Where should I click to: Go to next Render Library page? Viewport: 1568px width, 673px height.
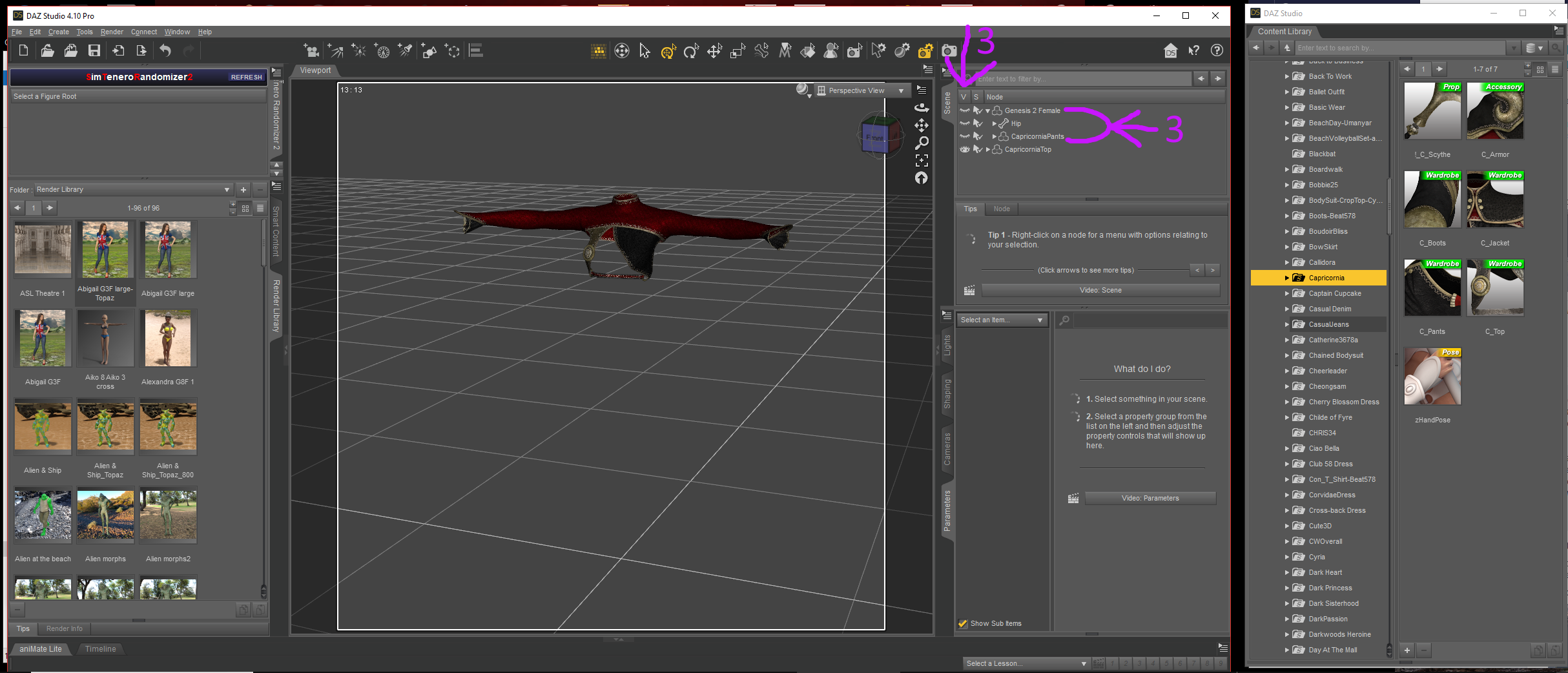(x=50, y=208)
